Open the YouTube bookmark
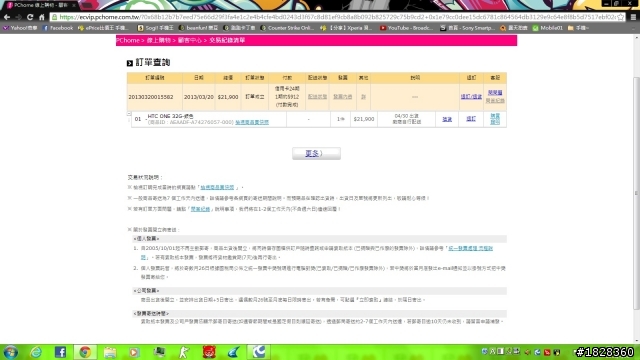This screenshot has width=640, height=360. tap(407, 28)
